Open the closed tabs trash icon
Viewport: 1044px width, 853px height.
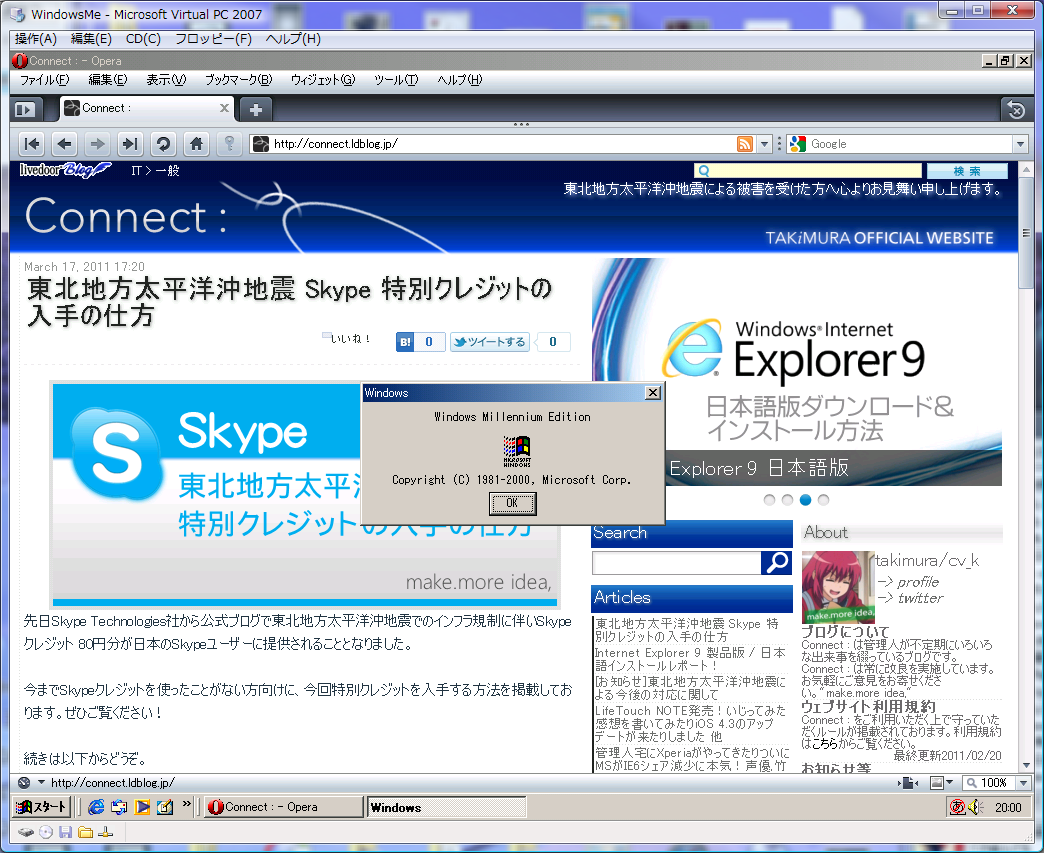pos(1015,109)
